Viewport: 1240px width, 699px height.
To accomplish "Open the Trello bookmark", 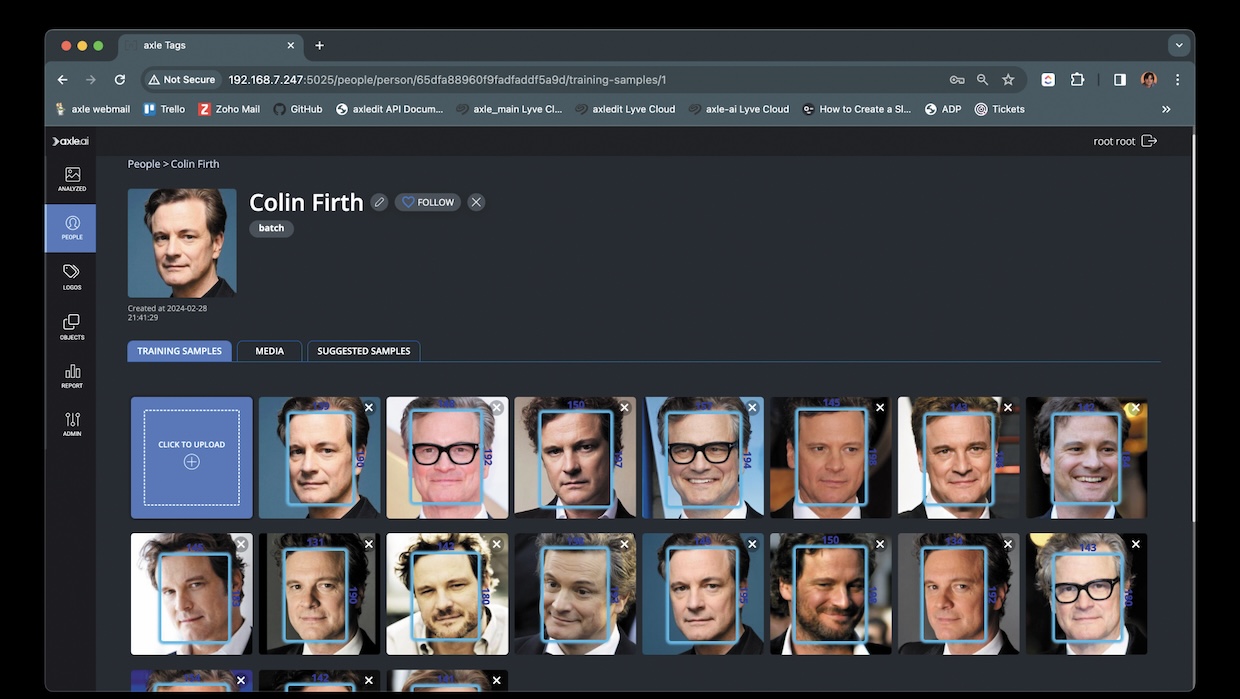I will click(164, 109).
